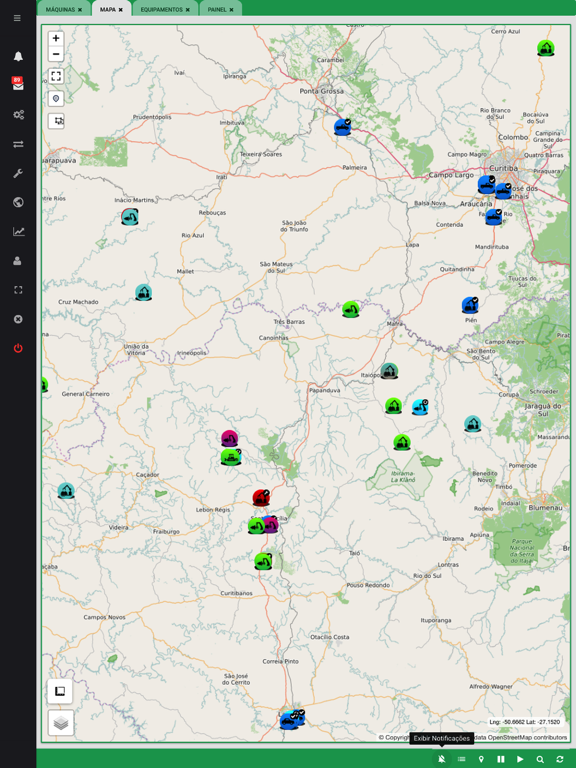The height and width of the screenshot is (768, 576).
Task: Select the teal excavator marker near Inácio Martins
Action: point(130,216)
